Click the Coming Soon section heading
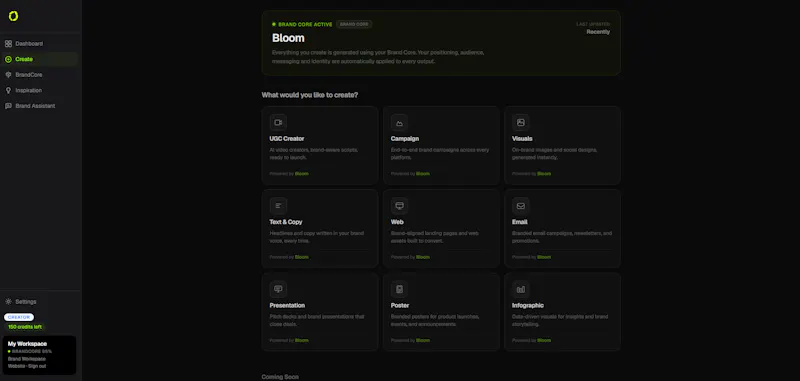Screen dimensions: 800x381 (x=280, y=377)
